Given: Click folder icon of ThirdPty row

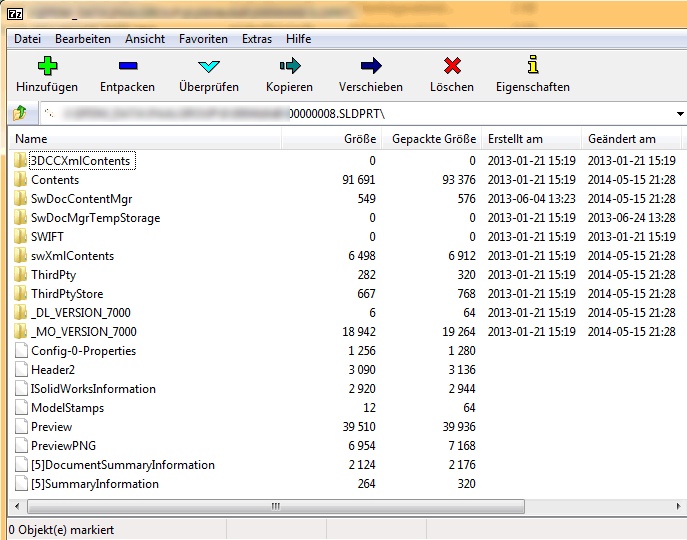Looking at the screenshot, I should tap(20, 274).
